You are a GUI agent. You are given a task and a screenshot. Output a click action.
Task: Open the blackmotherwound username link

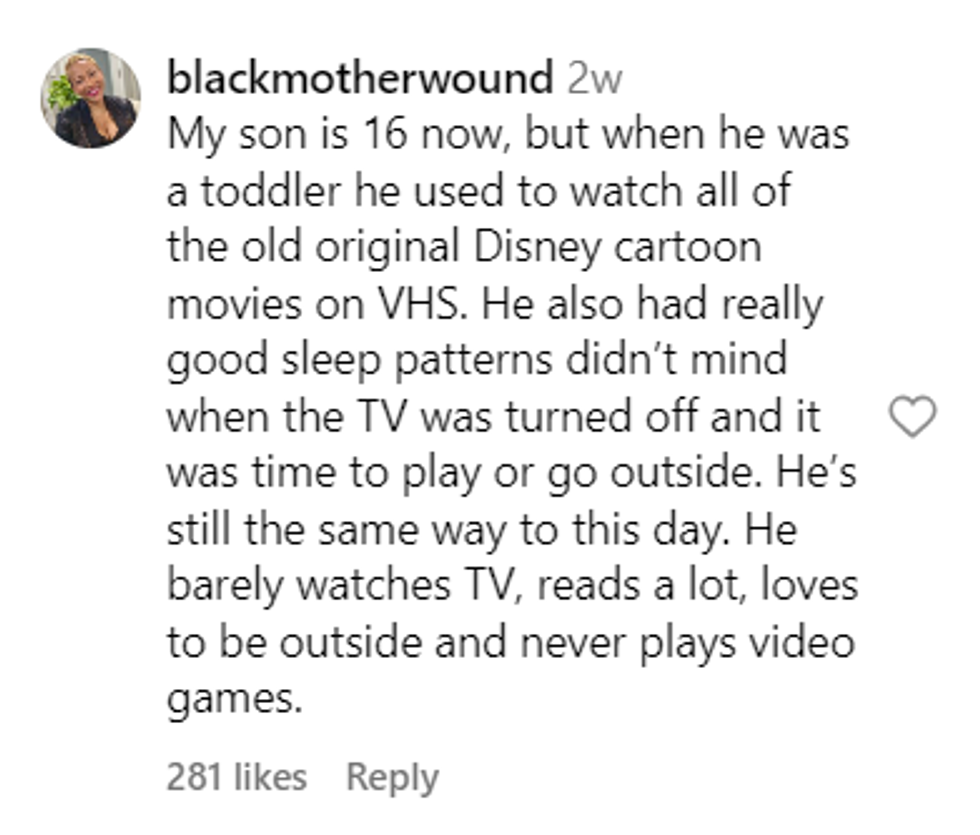point(360,78)
